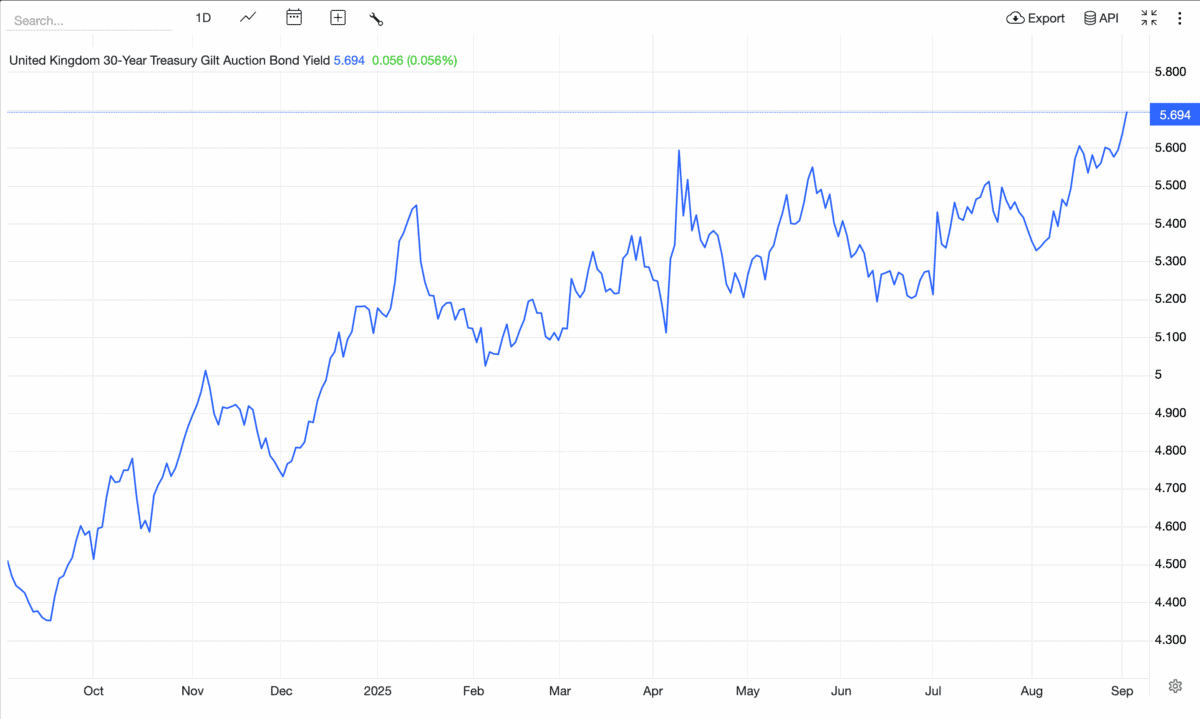Select the line chart type icon
Viewport: 1200px width, 719px height.
click(247, 17)
